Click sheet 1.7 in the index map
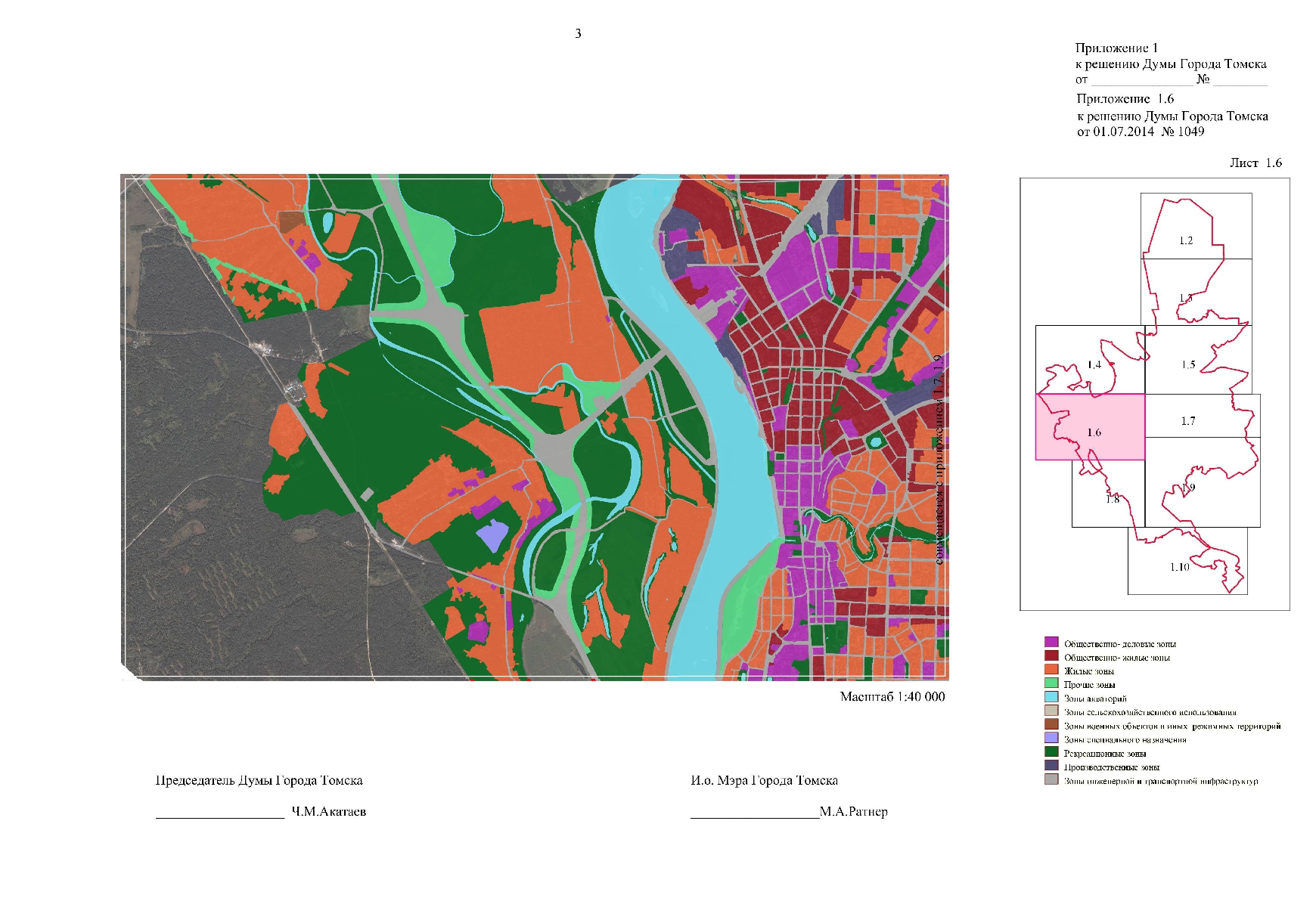Screen dimensions: 1316x920 tap(1203, 416)
